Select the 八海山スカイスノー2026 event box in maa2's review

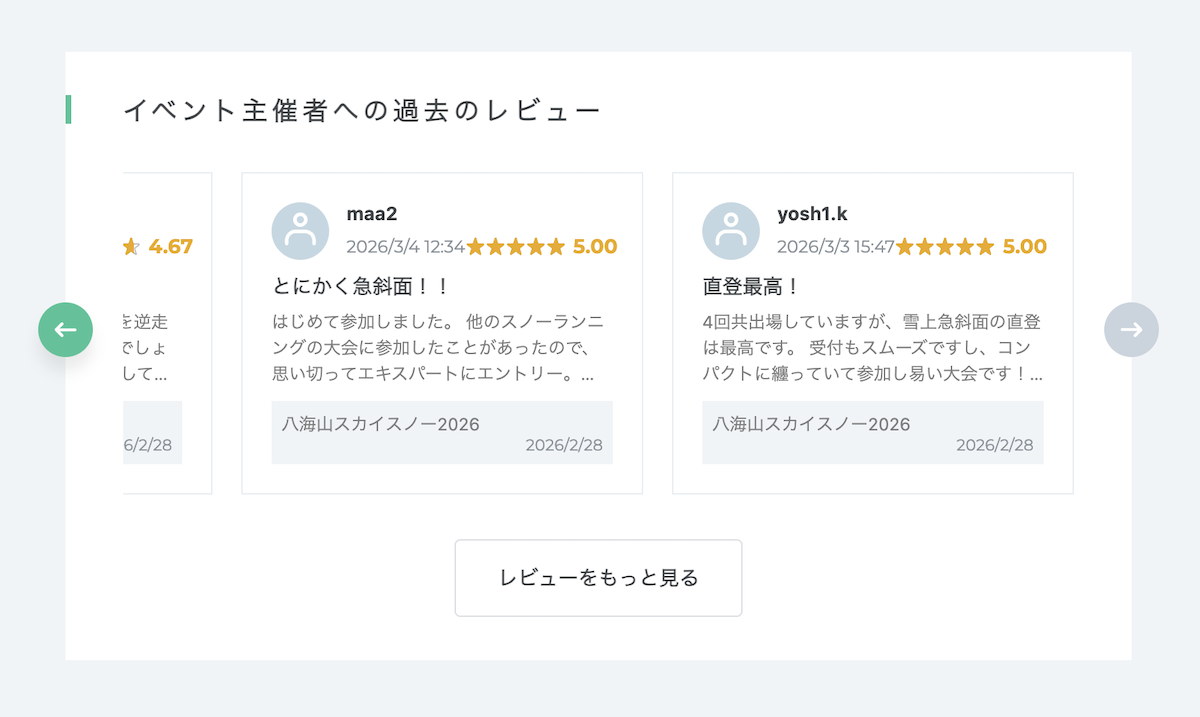pos(442,433)
